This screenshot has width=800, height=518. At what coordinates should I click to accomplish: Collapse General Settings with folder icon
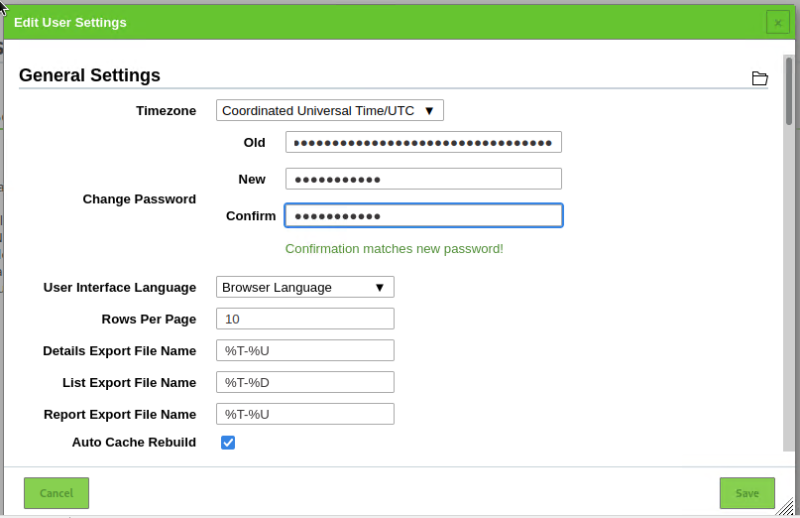coord(759,78)
